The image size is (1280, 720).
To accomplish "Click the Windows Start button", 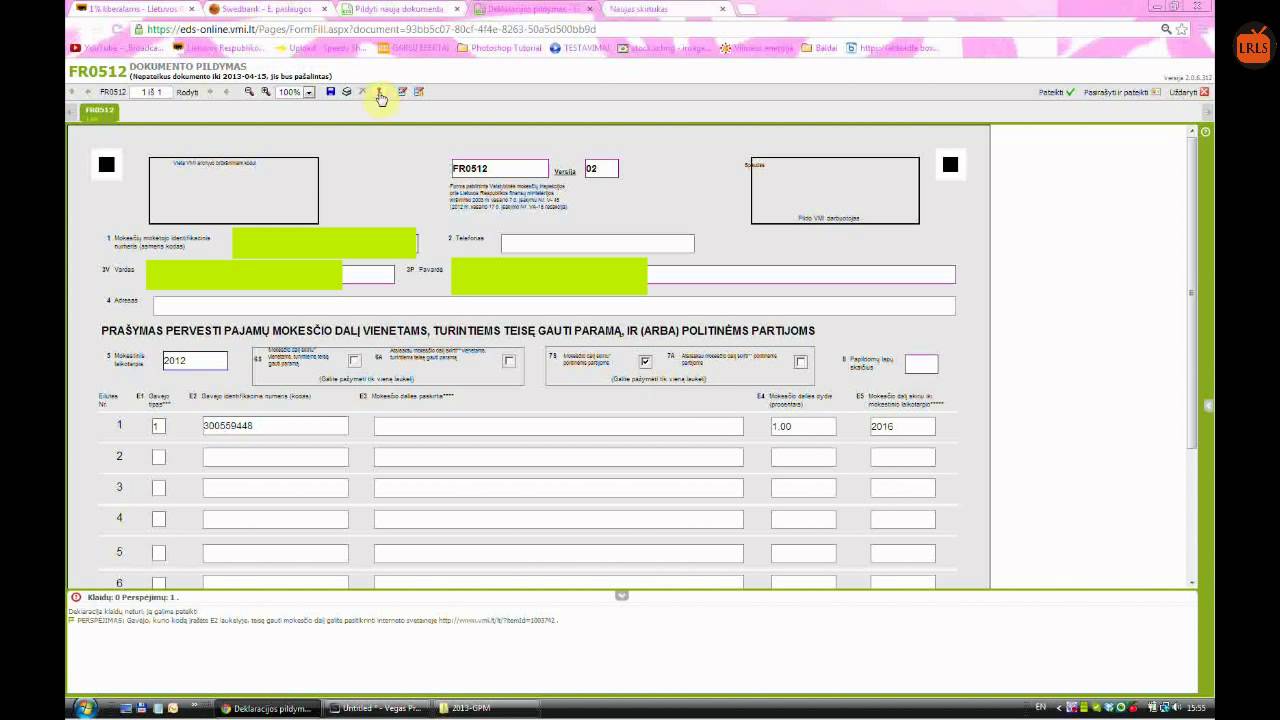I will pos(85,708).
